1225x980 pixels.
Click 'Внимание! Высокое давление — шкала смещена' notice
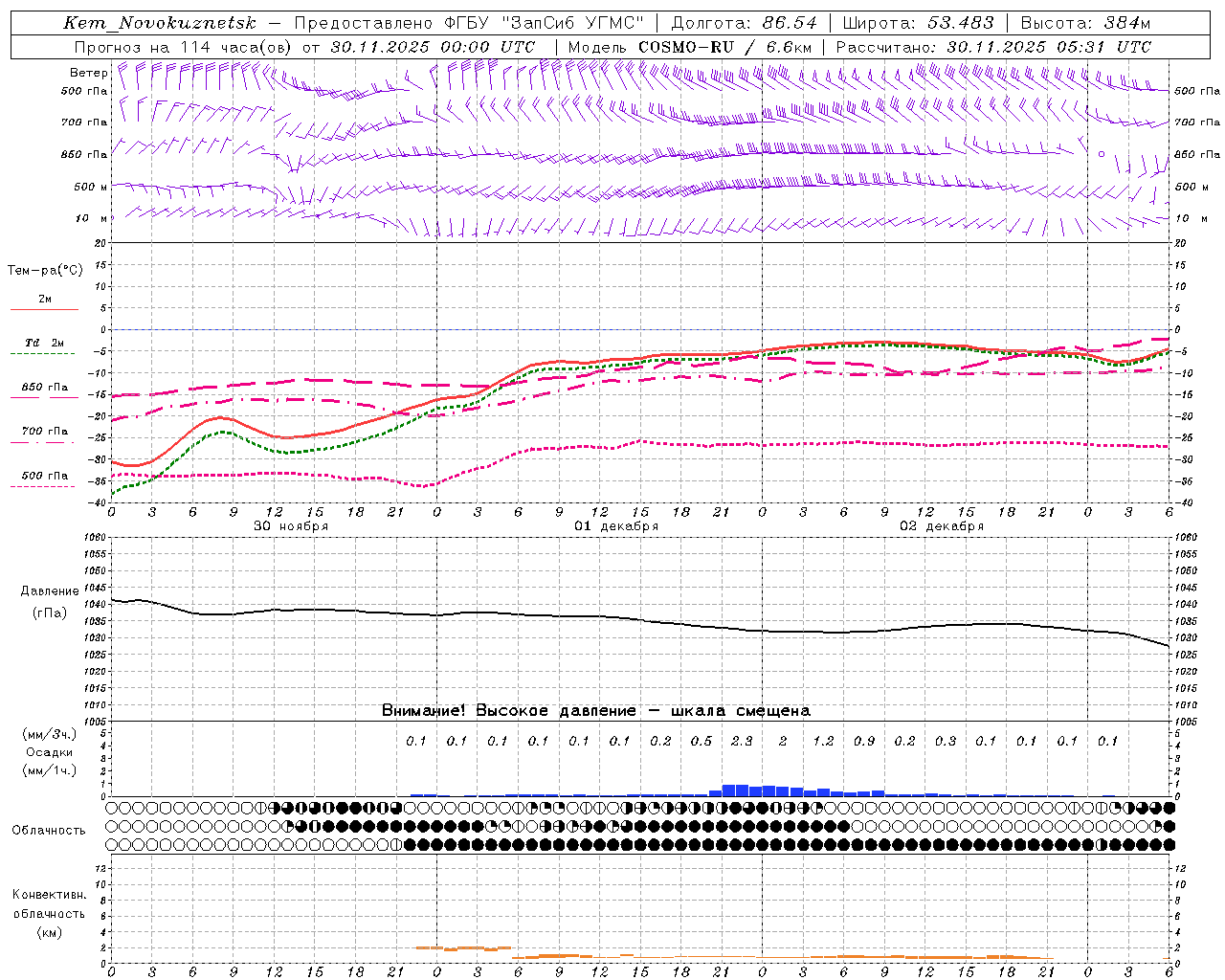point(595,710)
